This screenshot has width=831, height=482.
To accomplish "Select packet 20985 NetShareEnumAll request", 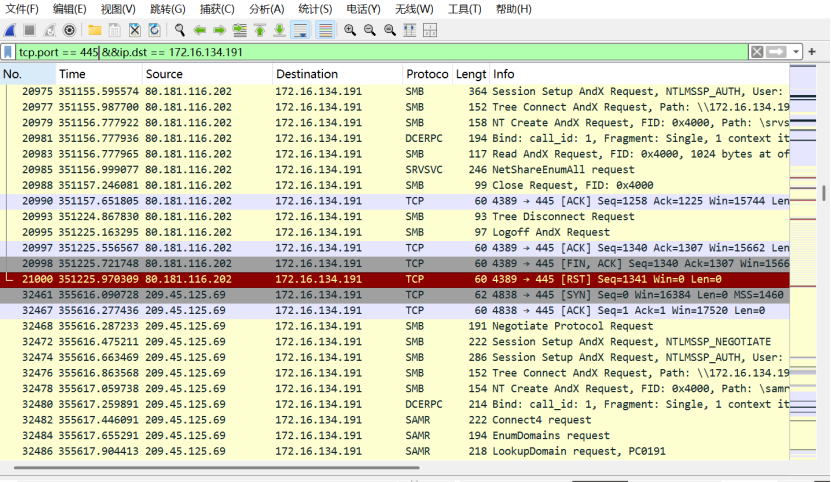I will pyautogui.click(x=395, y=170).
